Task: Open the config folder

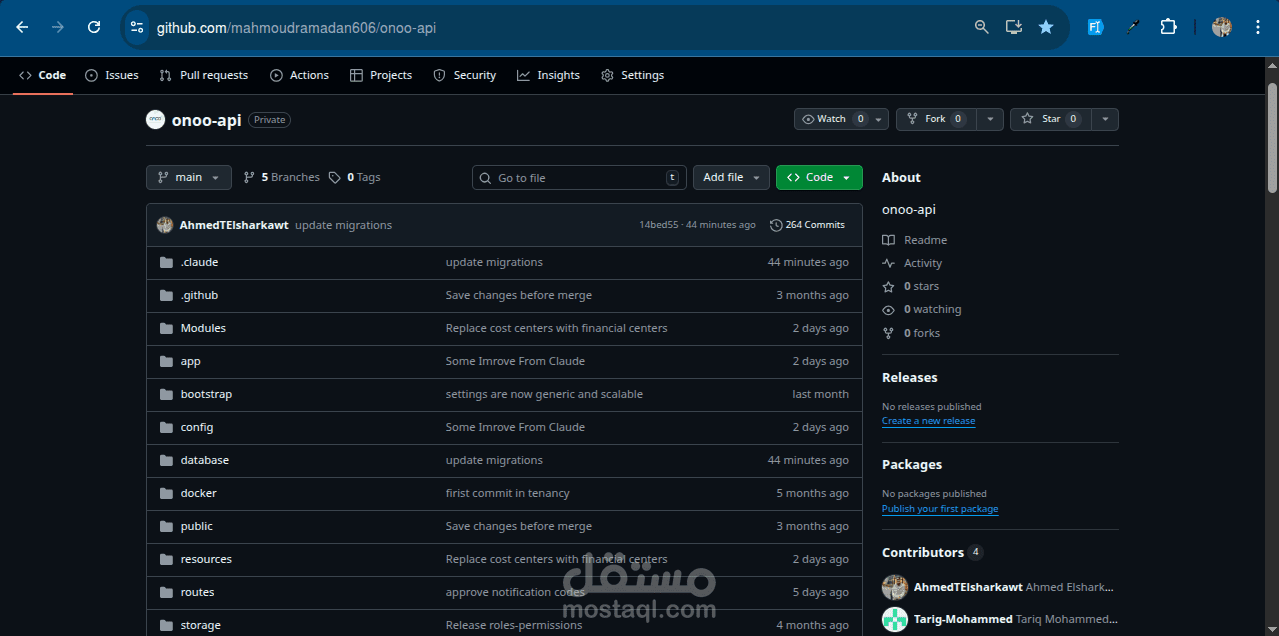Action: pos(197,427)
